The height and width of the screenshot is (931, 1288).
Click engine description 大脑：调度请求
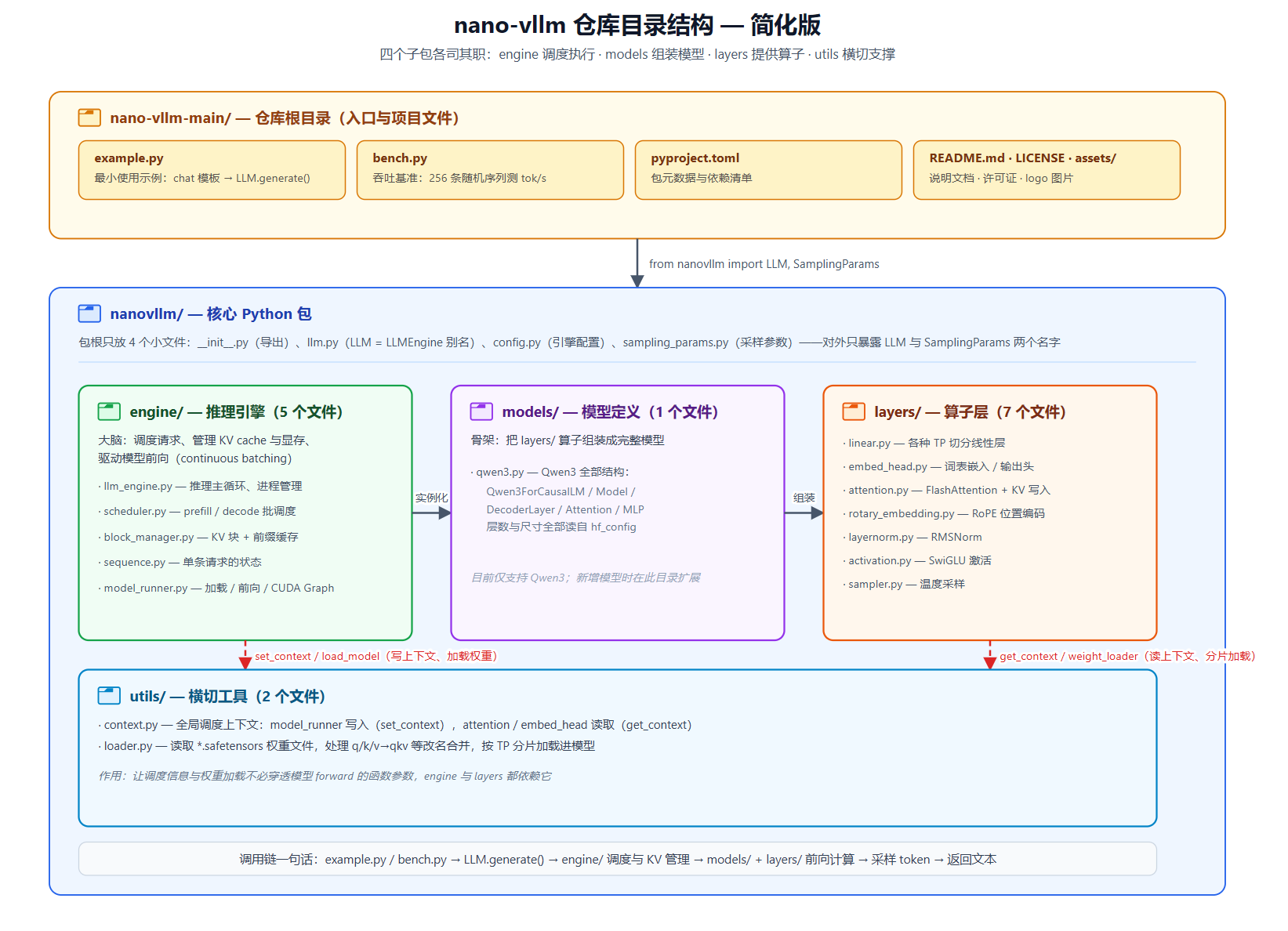(x=207, y=449)
